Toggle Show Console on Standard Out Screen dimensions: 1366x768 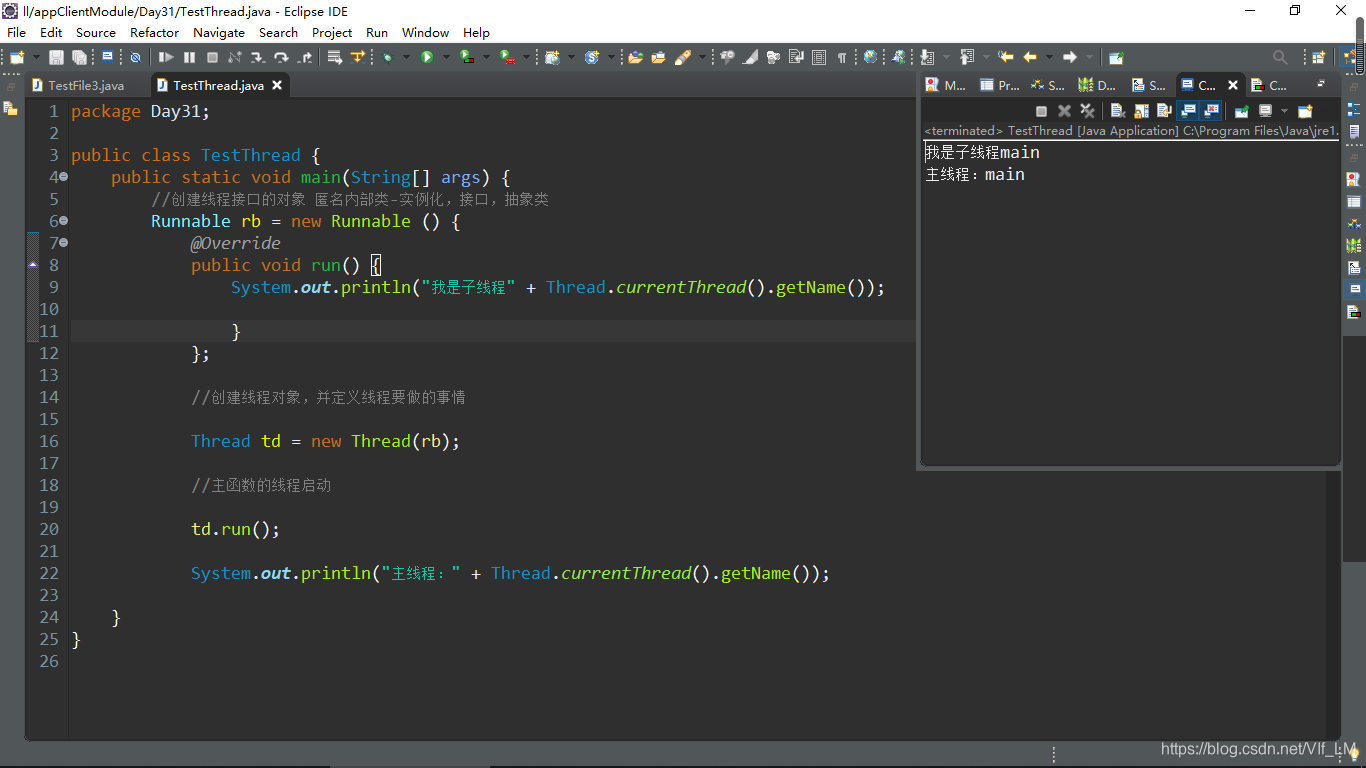1187,111
